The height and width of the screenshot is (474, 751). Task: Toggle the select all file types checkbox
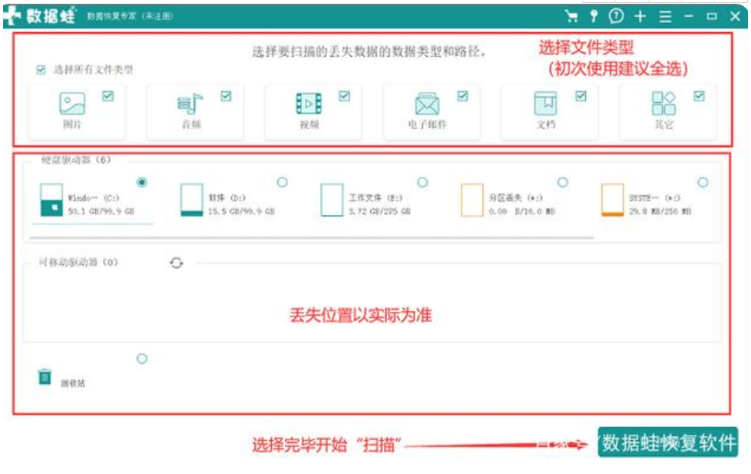(41, 70)
